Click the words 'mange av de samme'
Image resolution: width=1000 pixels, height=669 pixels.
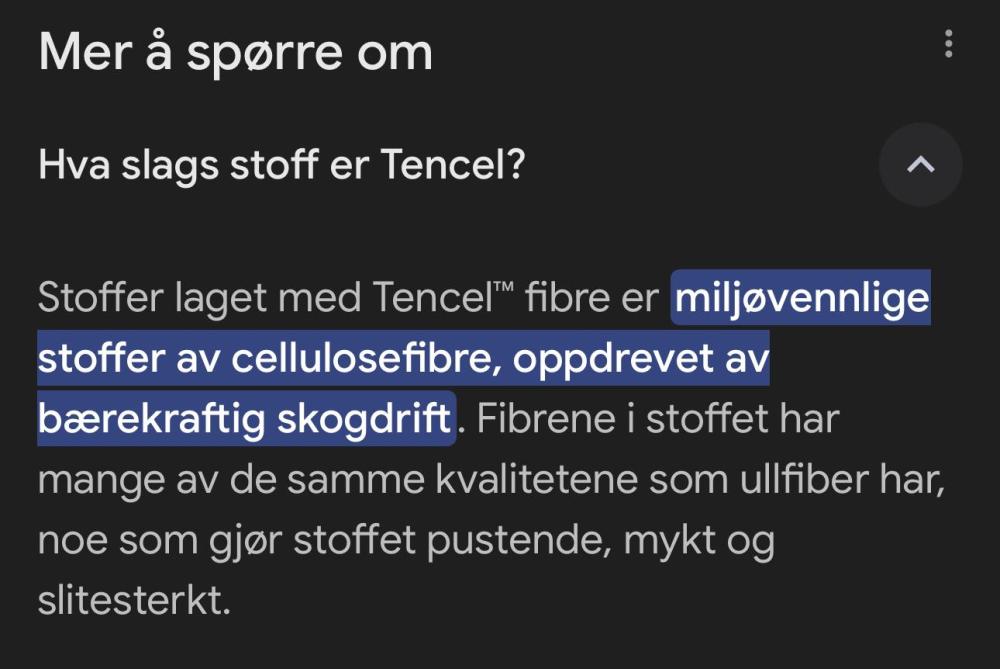231,480
